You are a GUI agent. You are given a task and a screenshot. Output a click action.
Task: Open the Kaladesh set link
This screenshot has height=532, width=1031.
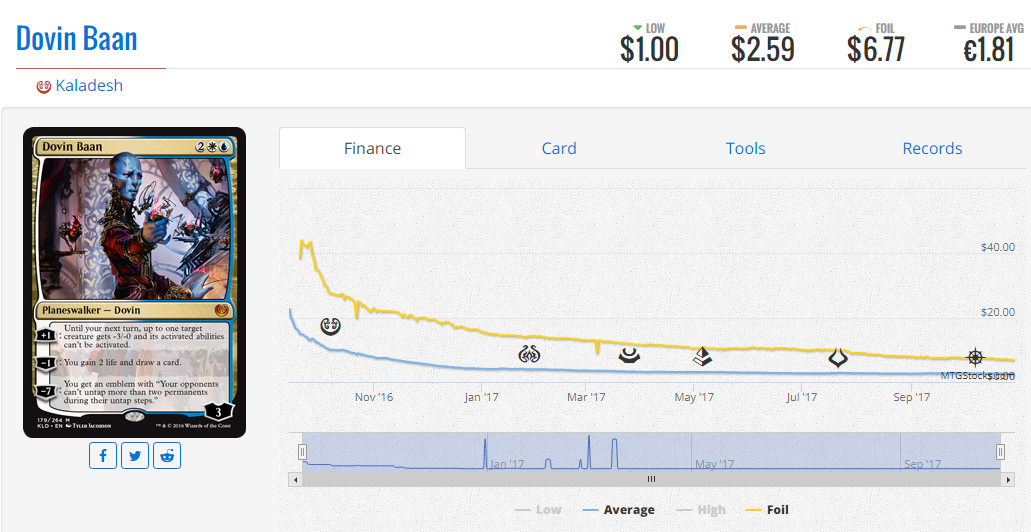(x=89, y=85)
